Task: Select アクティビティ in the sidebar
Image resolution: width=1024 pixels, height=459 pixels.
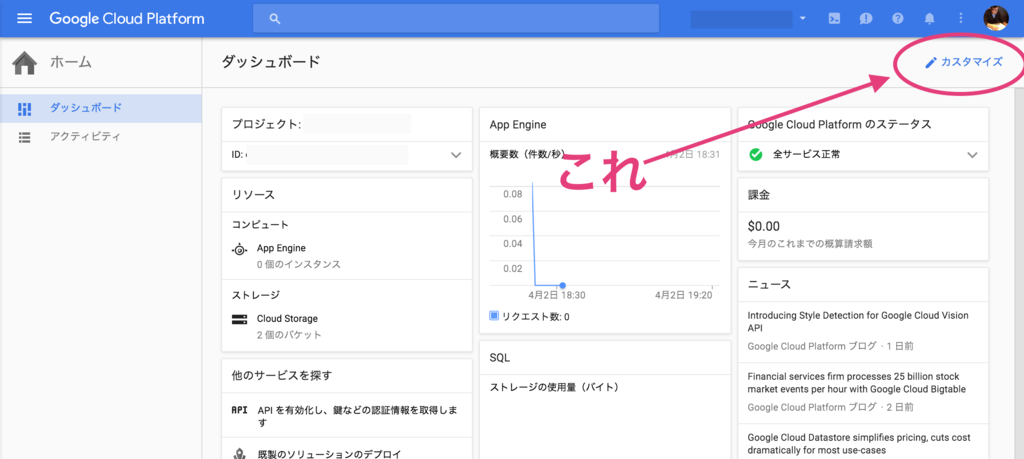Action: 101,137
